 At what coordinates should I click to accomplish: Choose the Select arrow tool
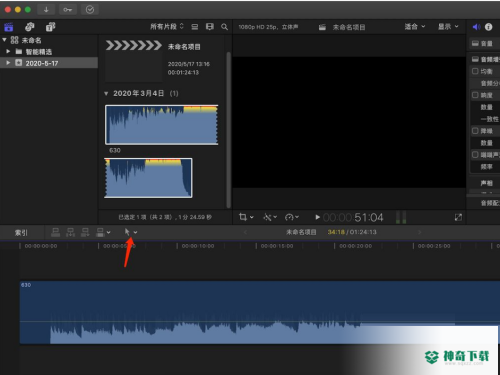click(127, 232)
